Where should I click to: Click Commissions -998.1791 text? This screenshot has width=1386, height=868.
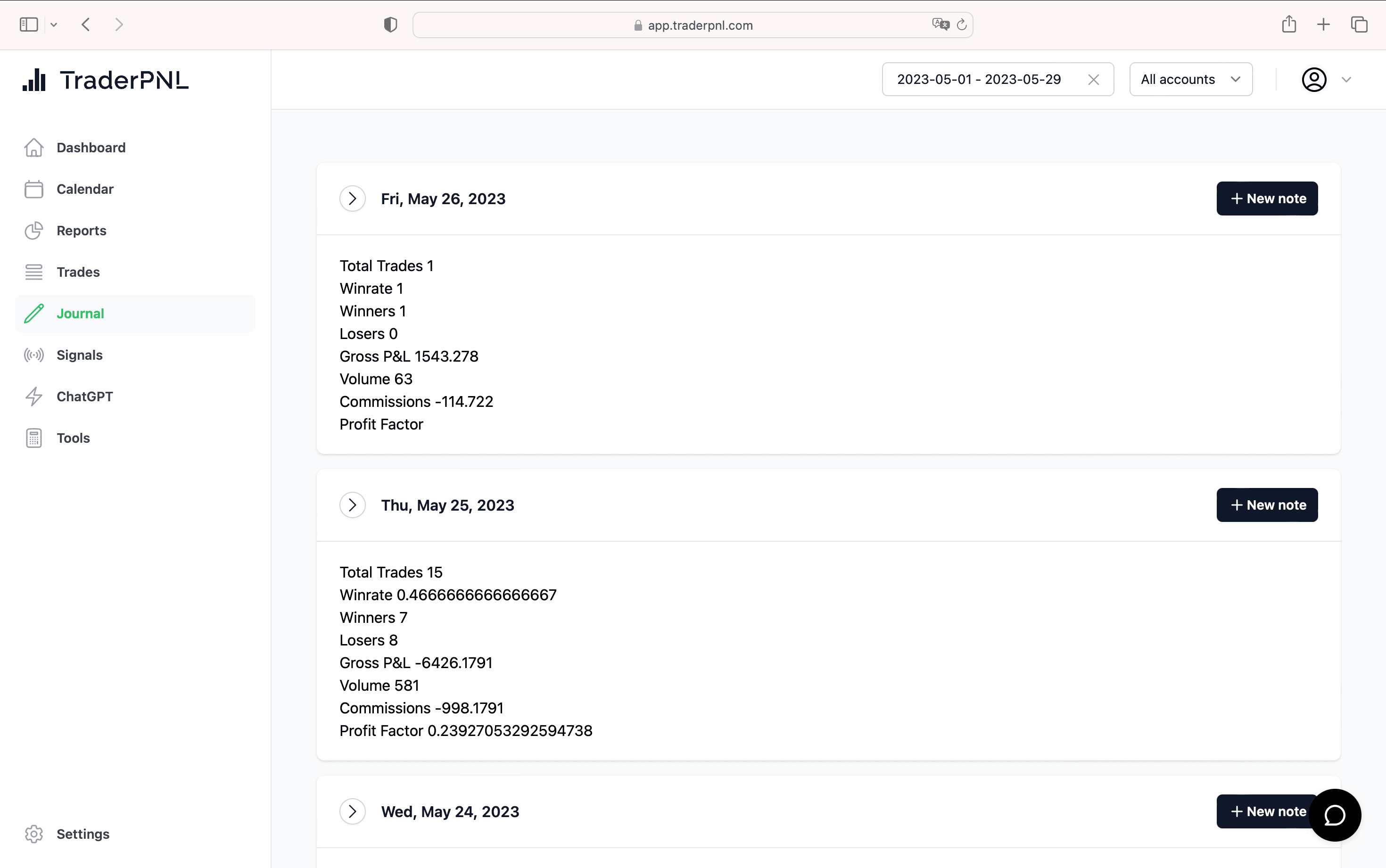(421, 708)
